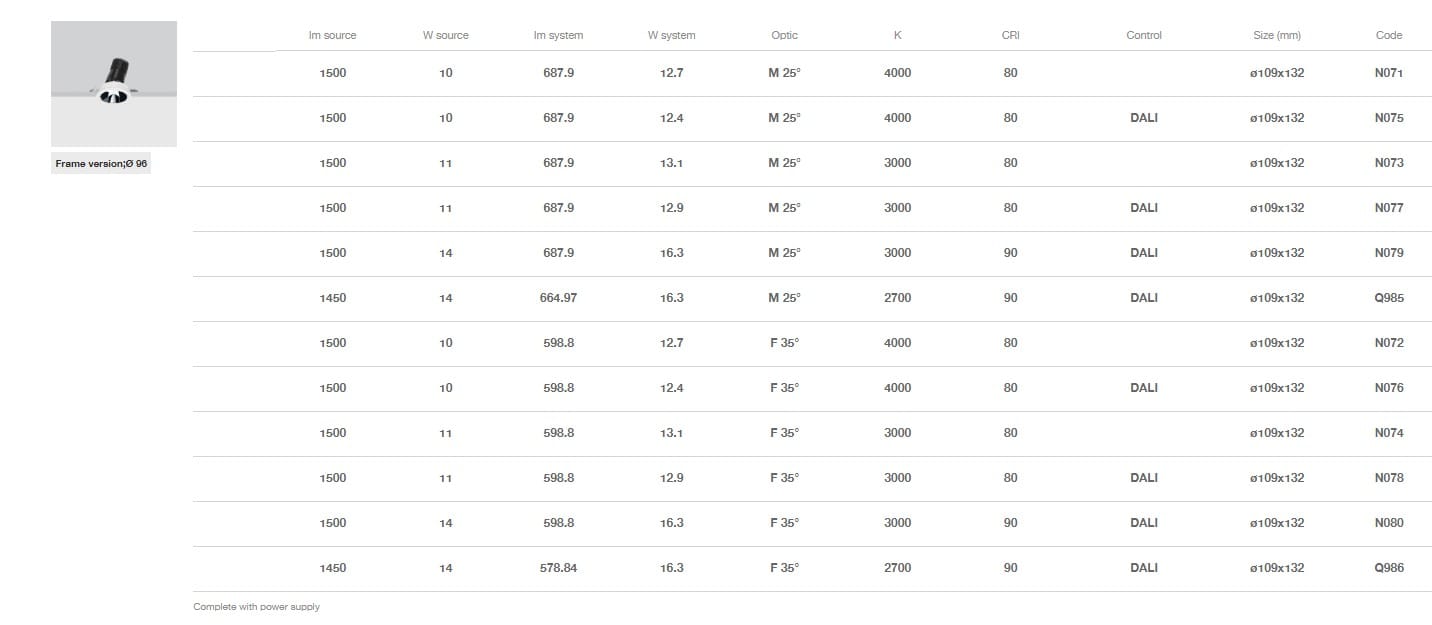
Task: Click the 'Size (mm)' column header
Action: click(x=1276, y=35)
